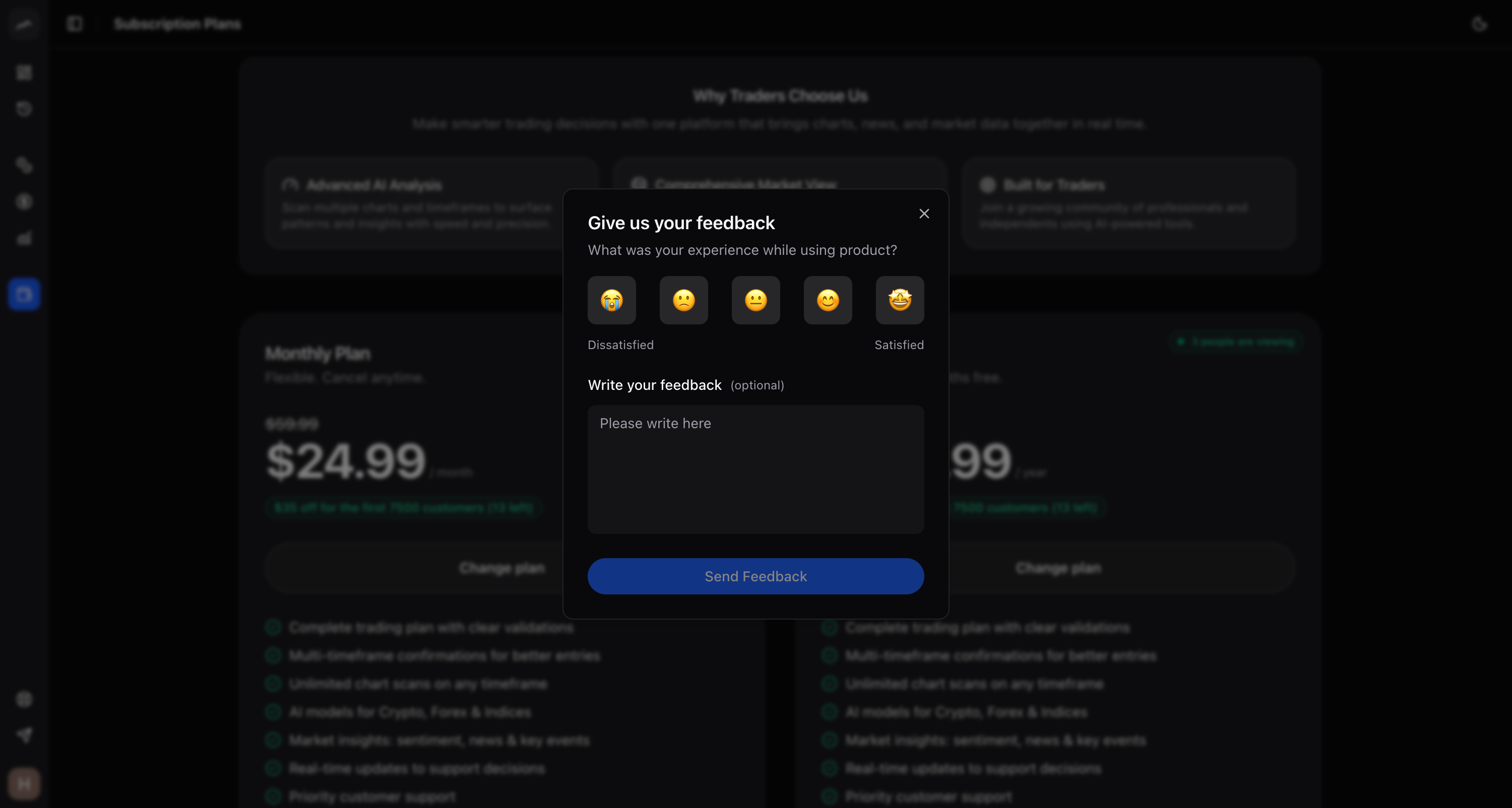Pick the neutral face emoji rating

coord(756,300)
